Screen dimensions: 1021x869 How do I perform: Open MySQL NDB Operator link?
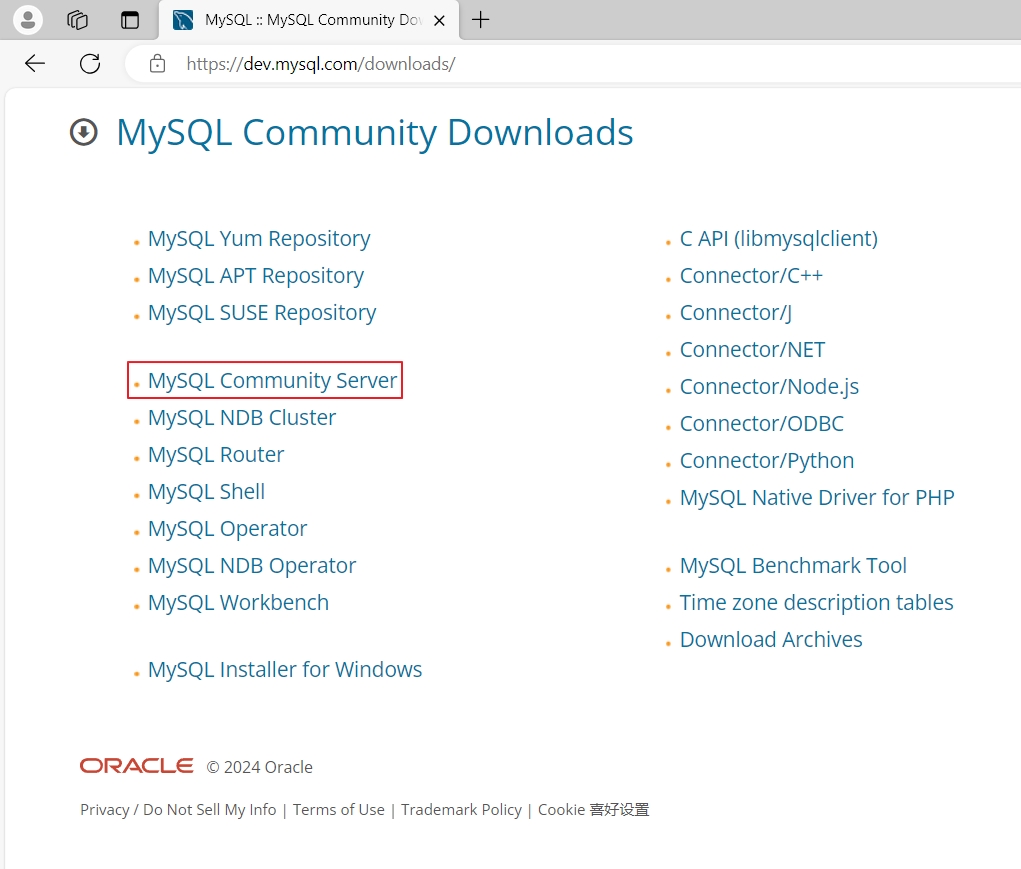[251, 566]
